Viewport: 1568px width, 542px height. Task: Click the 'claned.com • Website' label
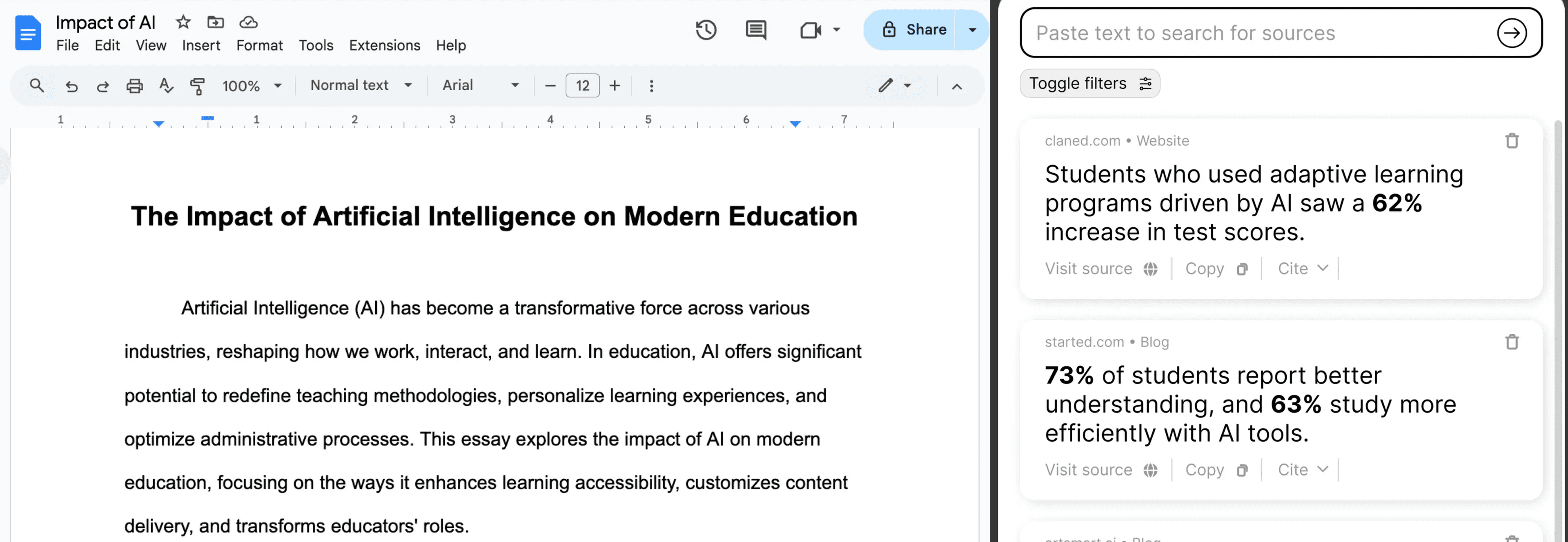(x=1117, y=141)
